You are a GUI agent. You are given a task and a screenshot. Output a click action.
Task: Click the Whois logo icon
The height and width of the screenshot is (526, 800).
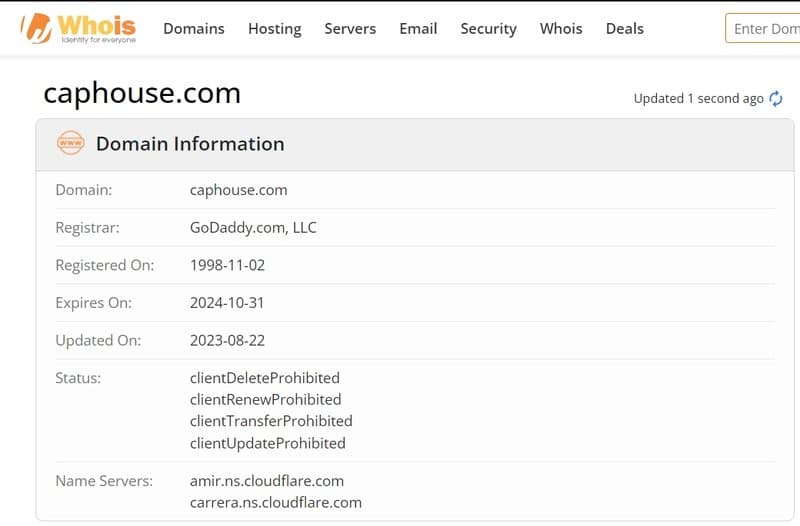point(78,29)
